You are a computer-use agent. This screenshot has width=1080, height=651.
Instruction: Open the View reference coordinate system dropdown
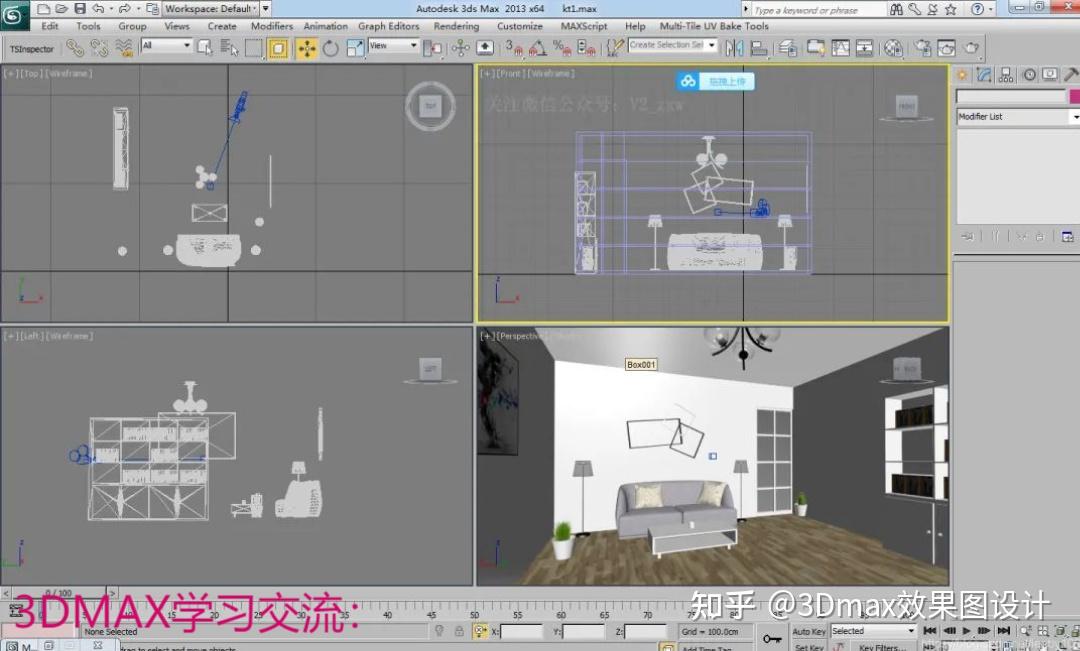click(x=390, y=47)
